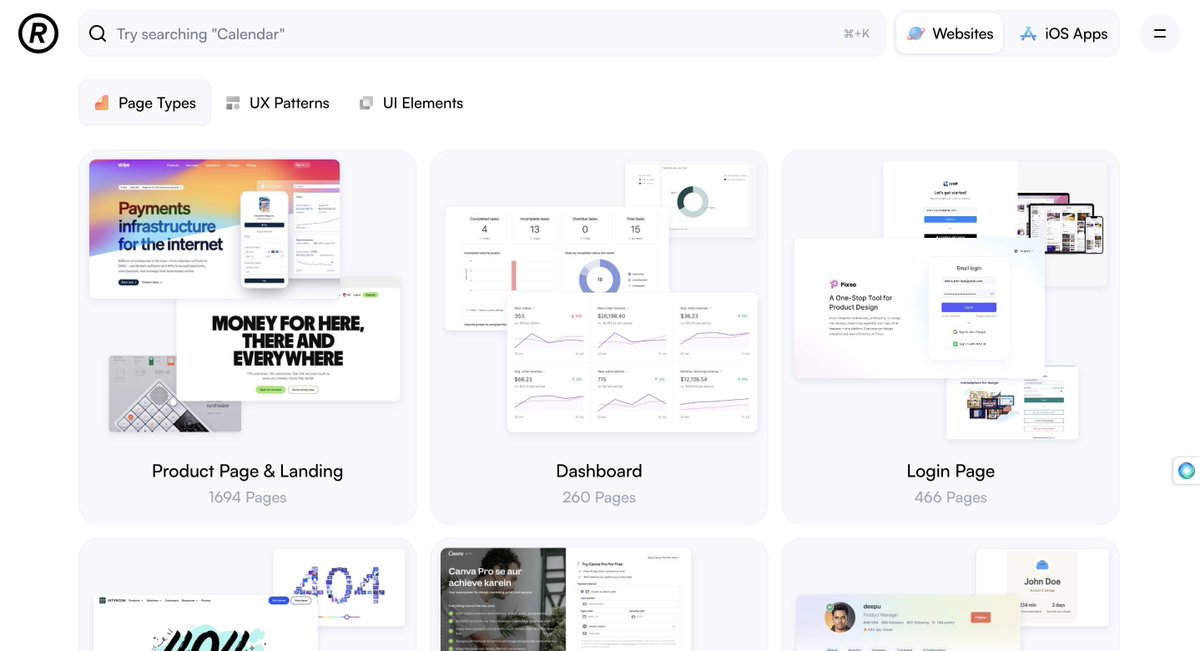Switch to the Websites tab

950,34
